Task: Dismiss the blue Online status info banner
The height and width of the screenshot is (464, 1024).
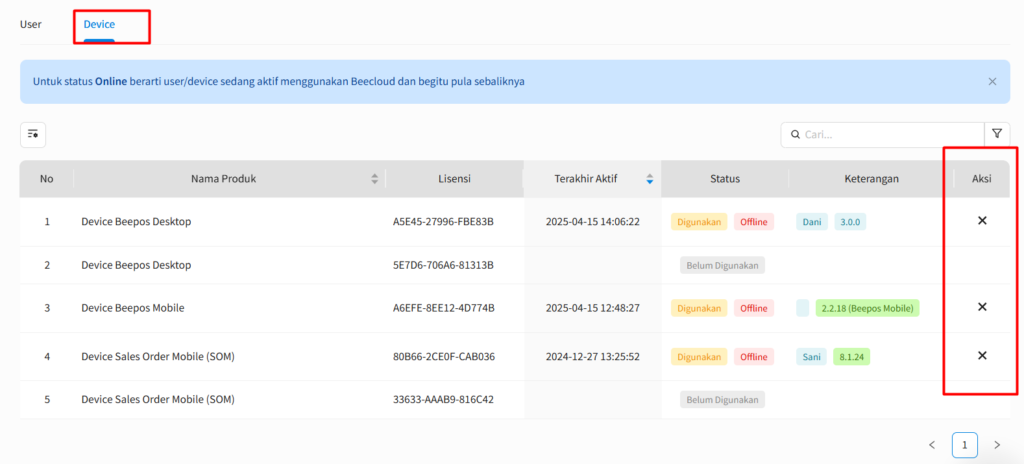Action: click(x=992, y=81)
